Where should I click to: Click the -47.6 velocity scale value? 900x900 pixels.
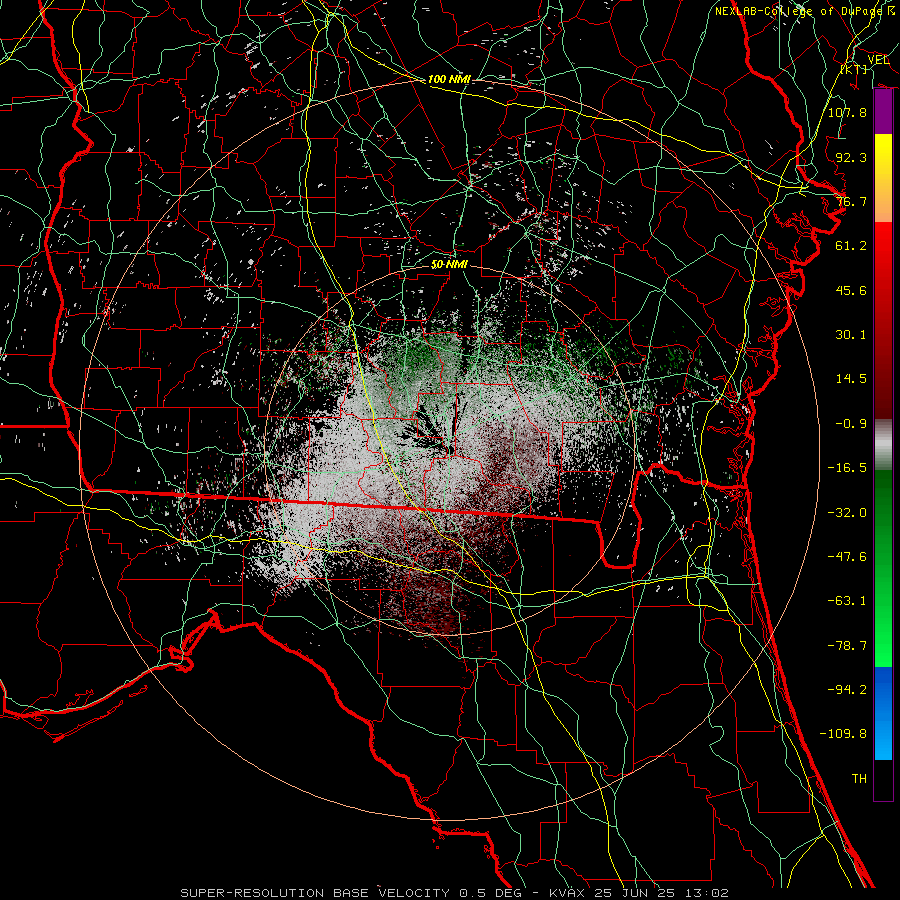pos(847,557)
